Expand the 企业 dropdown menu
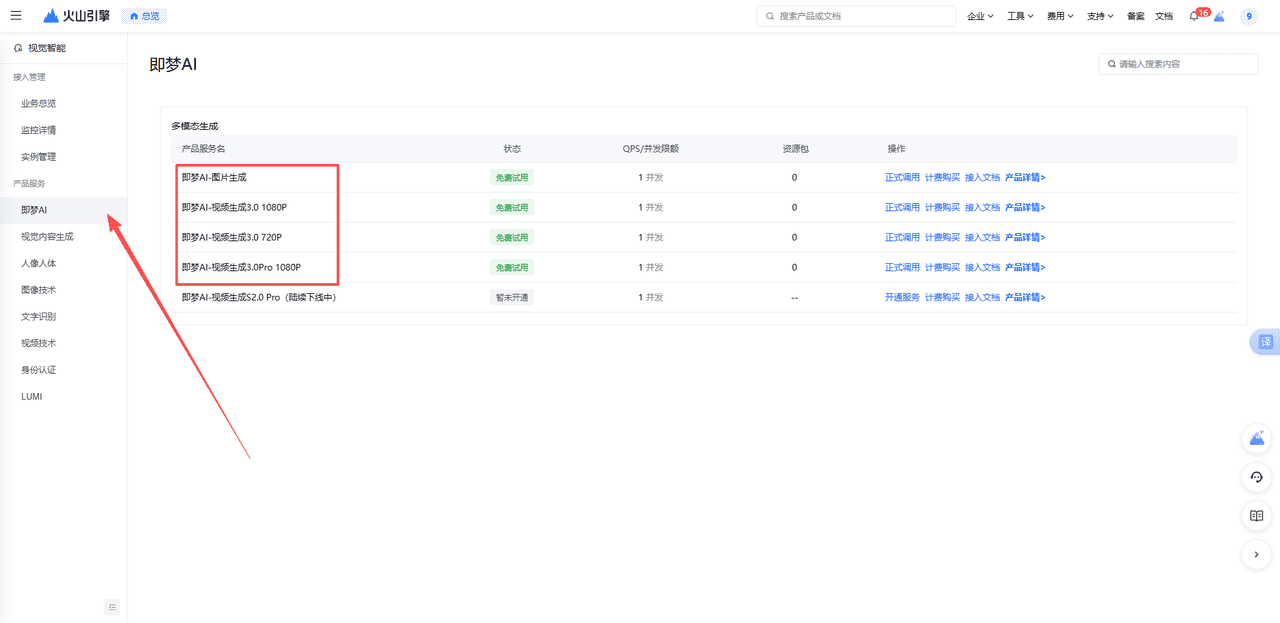 click(980, 16)
